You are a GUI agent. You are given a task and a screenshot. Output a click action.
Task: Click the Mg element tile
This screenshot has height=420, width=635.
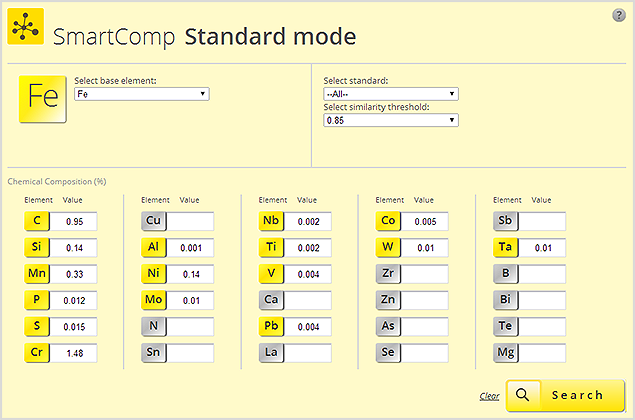coord(505,353)
